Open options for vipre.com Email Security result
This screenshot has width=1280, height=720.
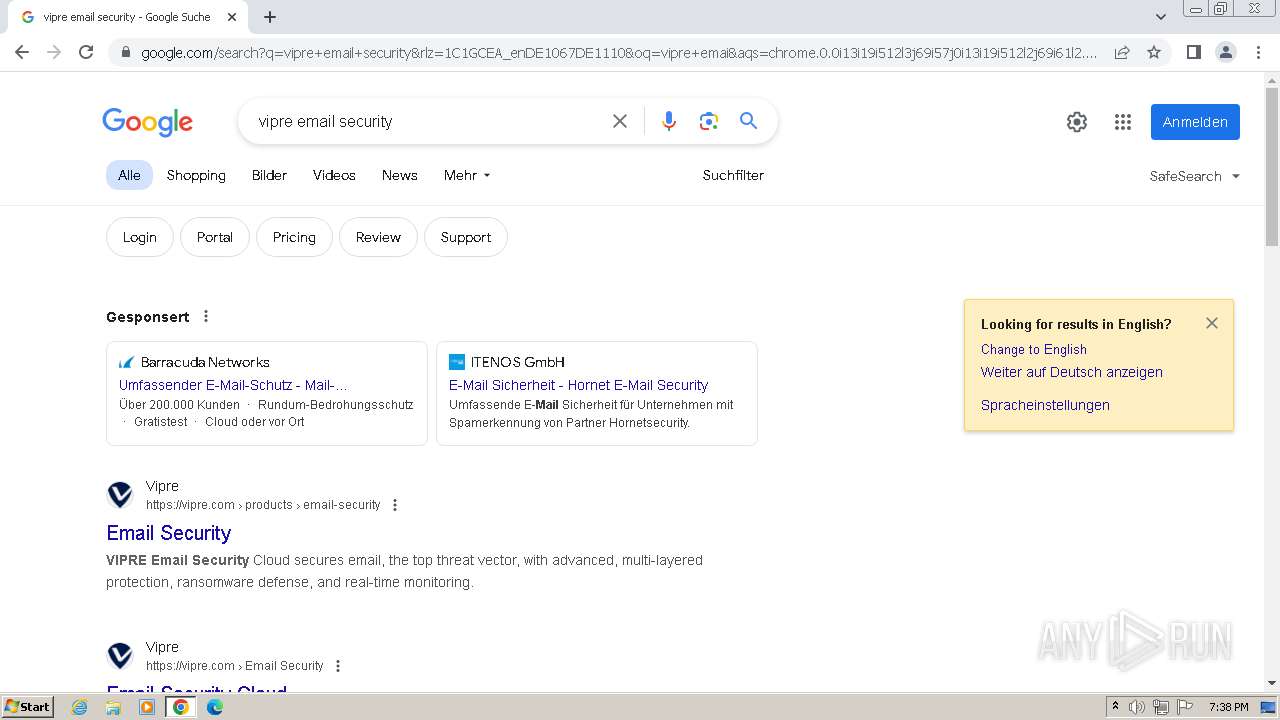pos(338,666)
